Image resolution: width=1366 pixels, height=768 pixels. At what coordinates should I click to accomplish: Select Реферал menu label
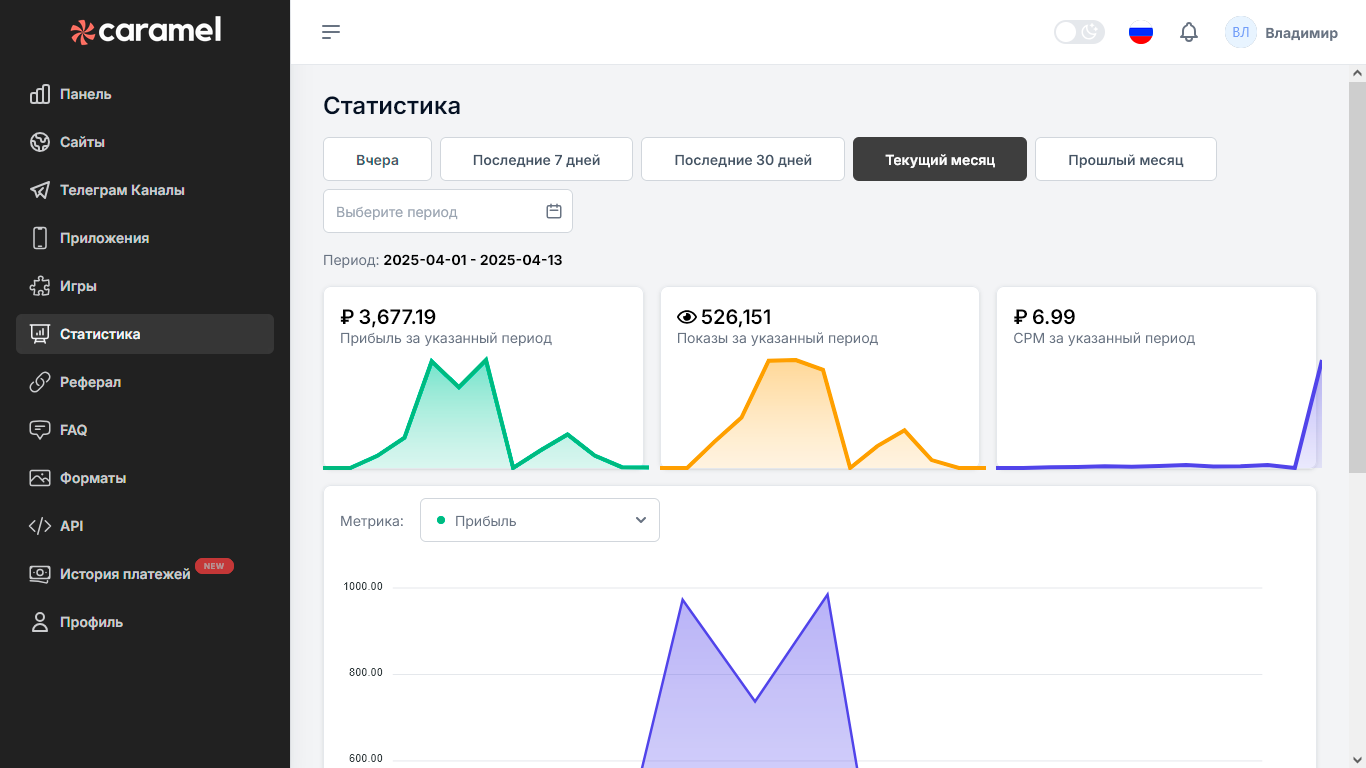click(90, 382)
